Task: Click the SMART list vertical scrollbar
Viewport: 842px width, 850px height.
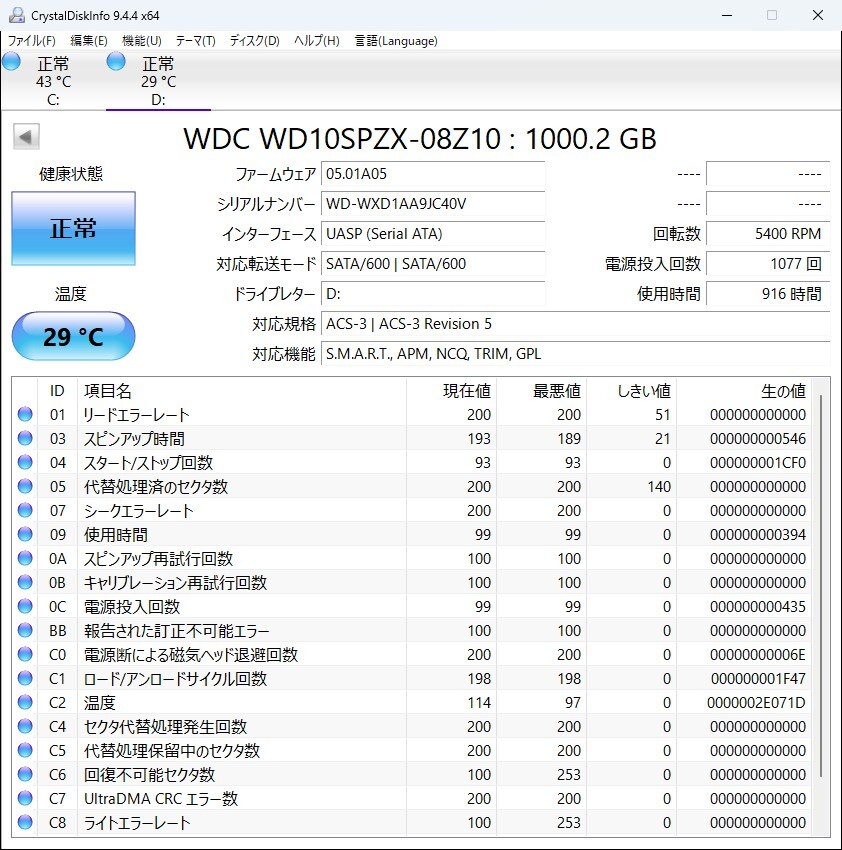Action: coord(821,585)
